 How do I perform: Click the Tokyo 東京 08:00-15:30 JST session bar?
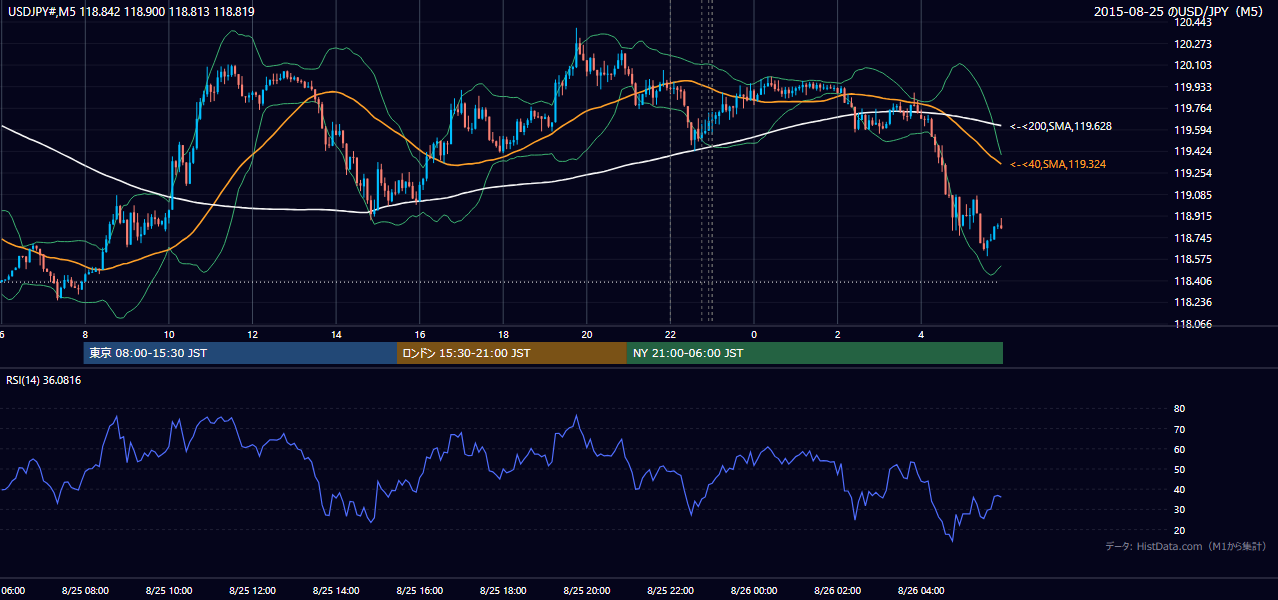point(240,353)
